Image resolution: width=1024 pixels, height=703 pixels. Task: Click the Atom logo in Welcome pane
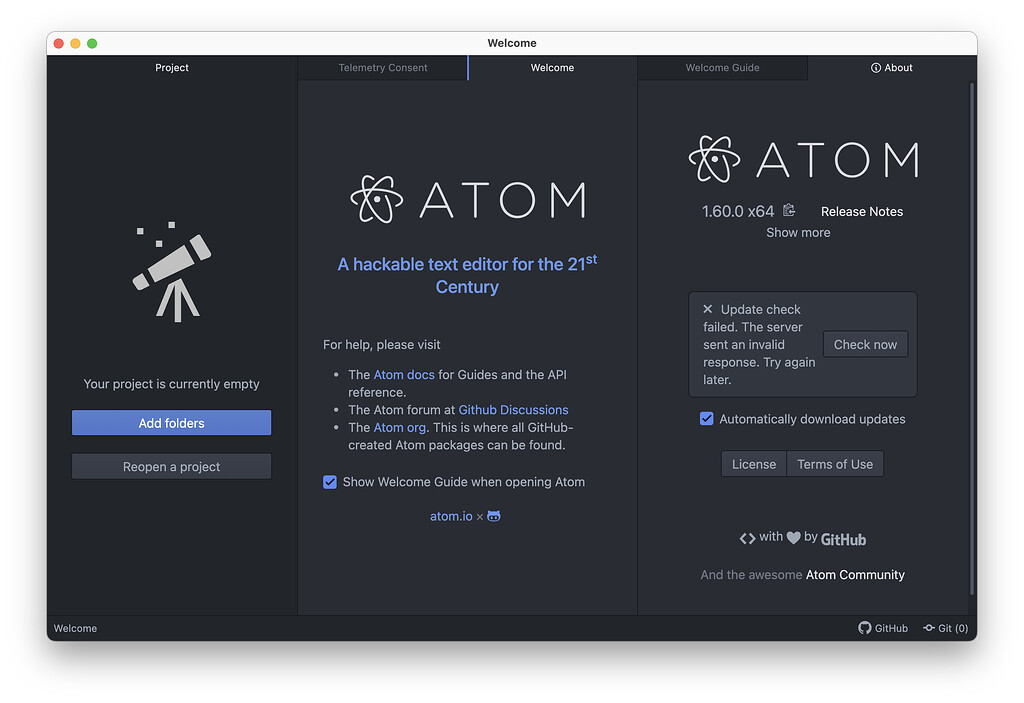[x=468, y=199]
